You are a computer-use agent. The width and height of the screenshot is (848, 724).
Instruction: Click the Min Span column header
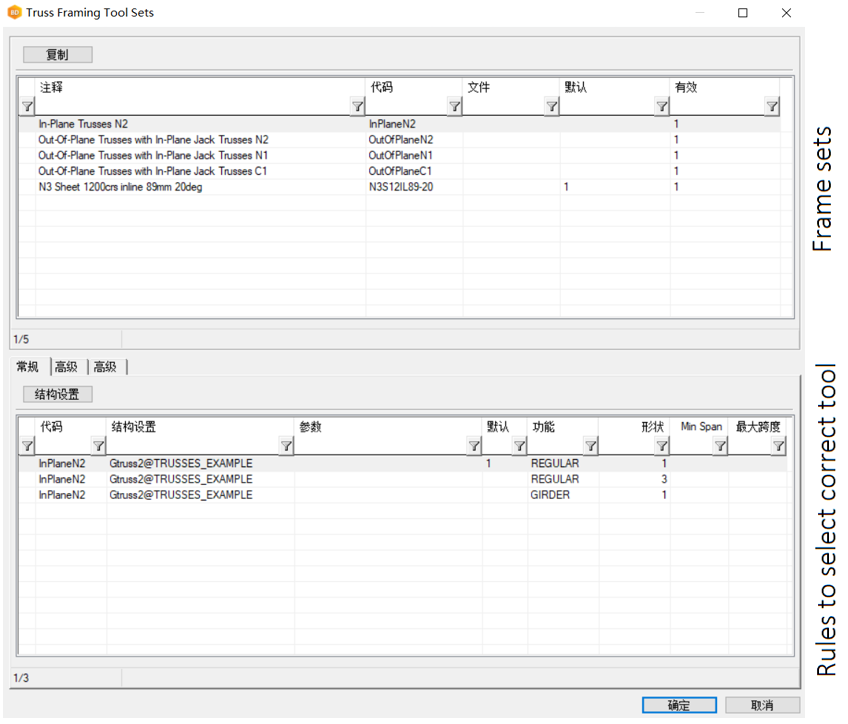pos(701,427)
